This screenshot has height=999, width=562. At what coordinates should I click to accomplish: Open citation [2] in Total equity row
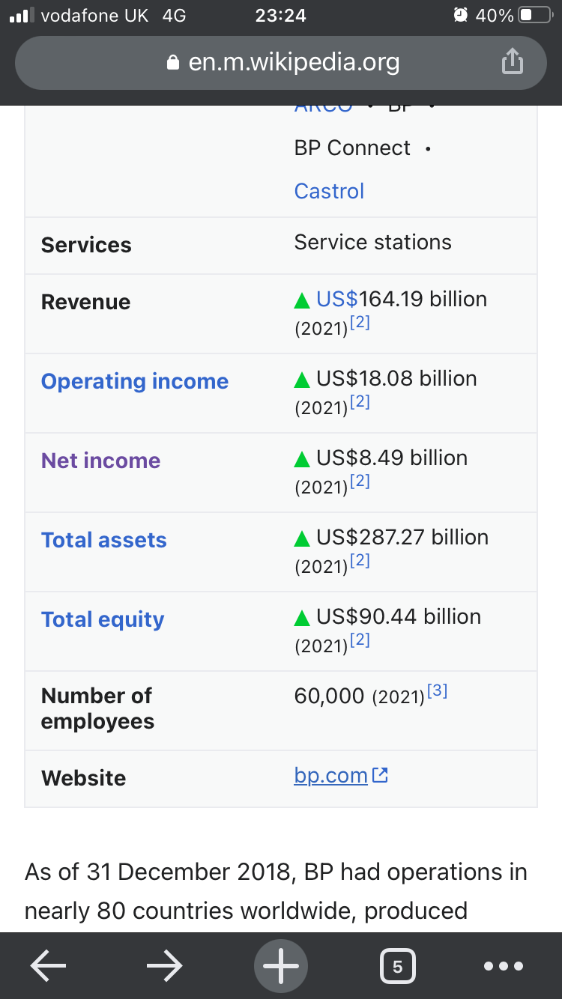pos(360,640)
